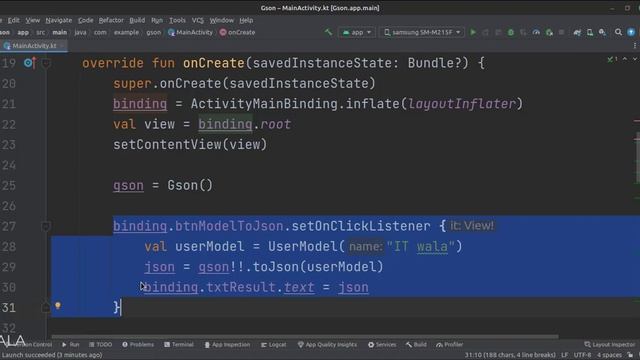
Task: Open App Quality Insights tool window
Action: tap(327, 344)
